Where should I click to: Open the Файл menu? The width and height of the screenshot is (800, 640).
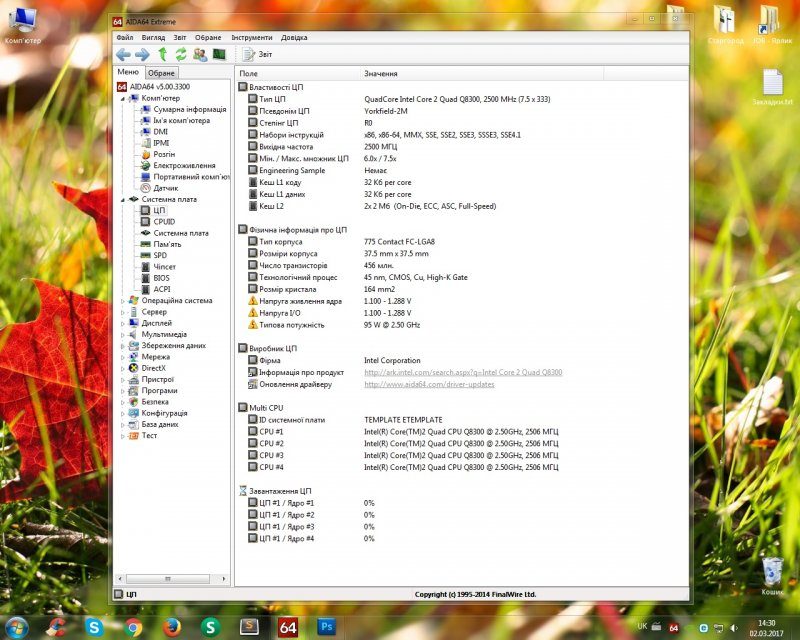coord(125,37)
